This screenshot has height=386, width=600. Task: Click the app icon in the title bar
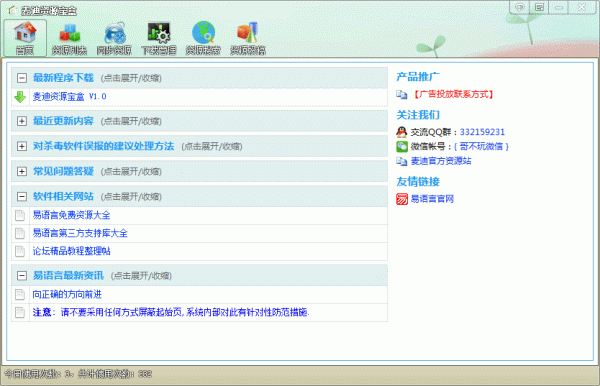point(13,10)
